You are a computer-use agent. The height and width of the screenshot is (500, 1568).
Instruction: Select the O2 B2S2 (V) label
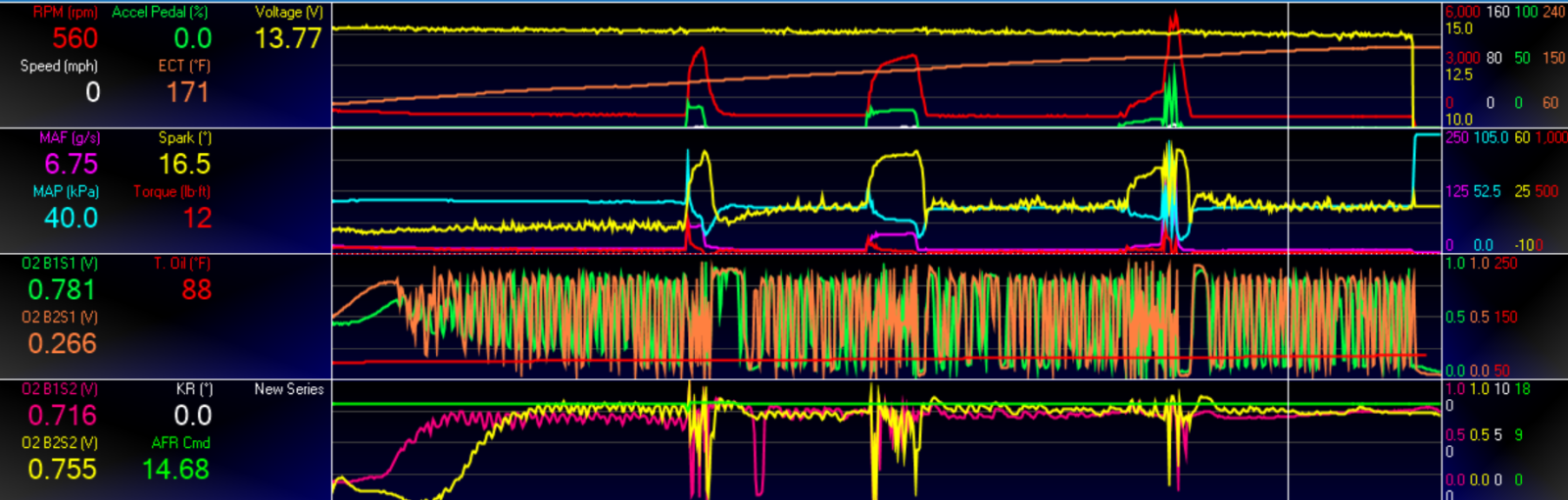pyautogui.click(x=60, y=442)
